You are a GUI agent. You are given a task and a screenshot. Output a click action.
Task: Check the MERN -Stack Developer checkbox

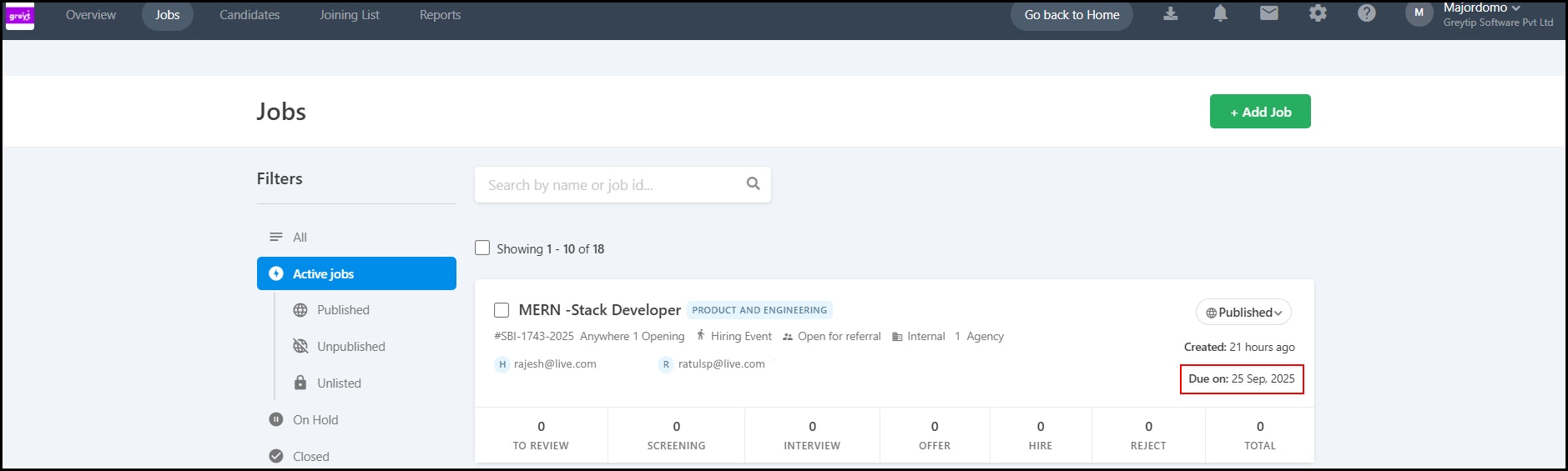tap(502, 310)
